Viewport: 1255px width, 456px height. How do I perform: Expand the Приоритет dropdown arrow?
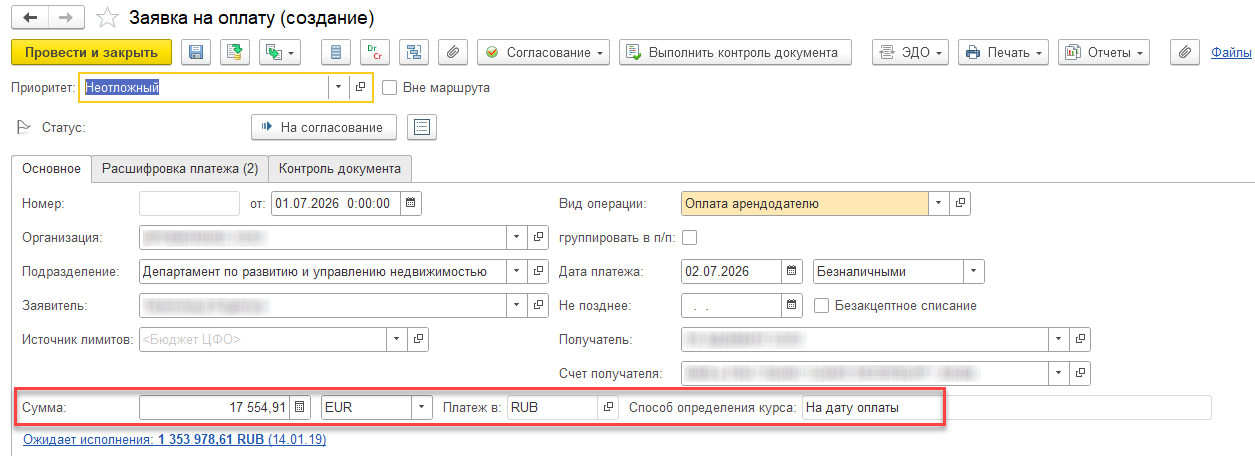[338, 87]
